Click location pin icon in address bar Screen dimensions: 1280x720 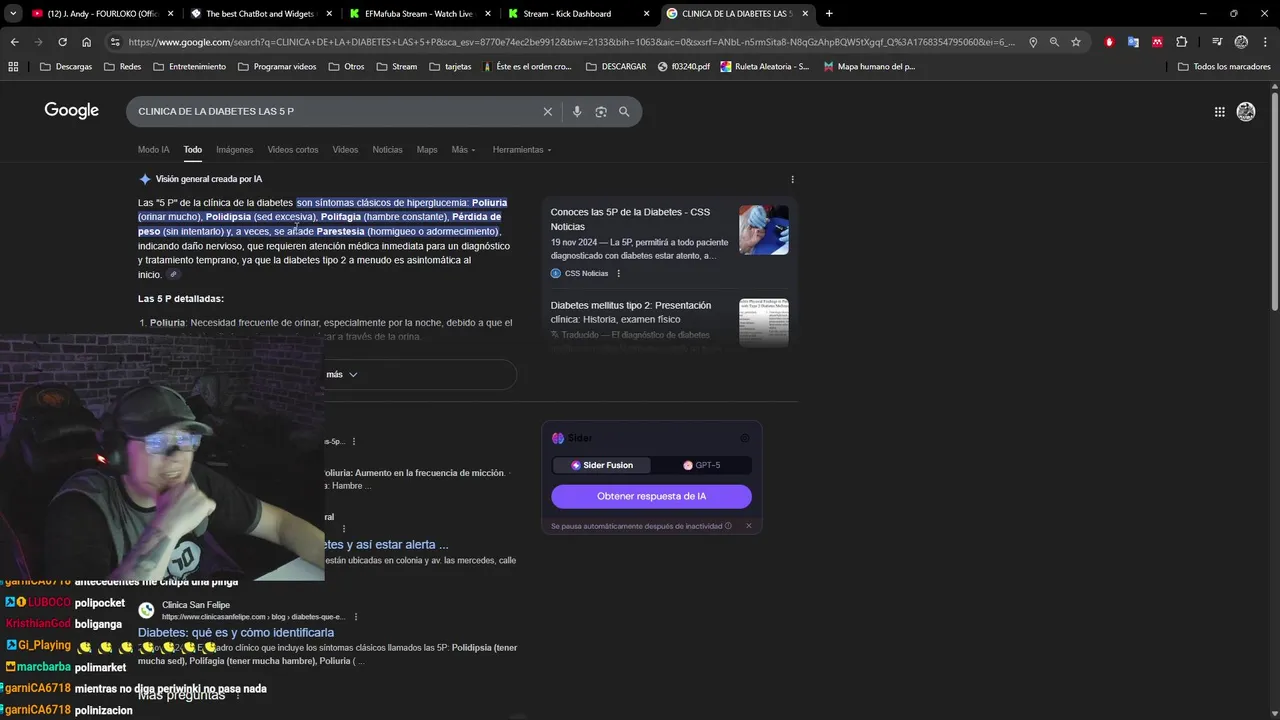pos(1033,42)
